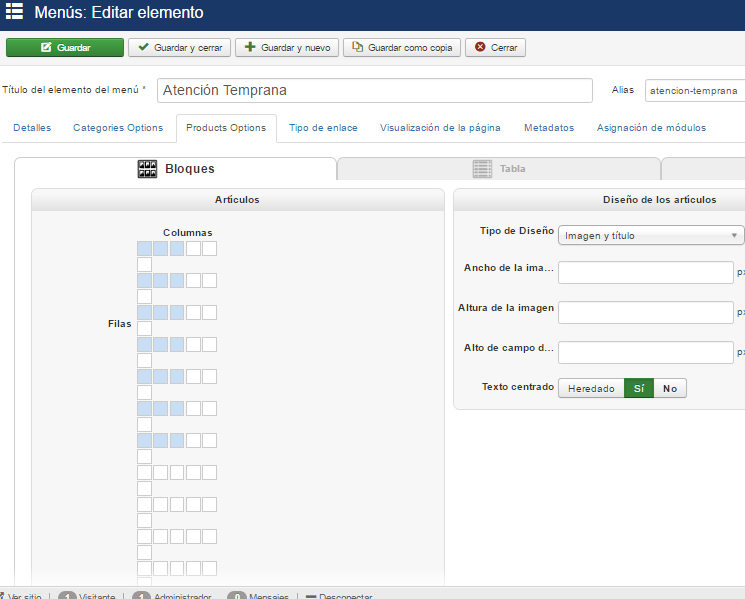The width and height of the screenshot is (745, 599).
Task: Select the fourth column cell in first row
Action: [x=193, y=248]
